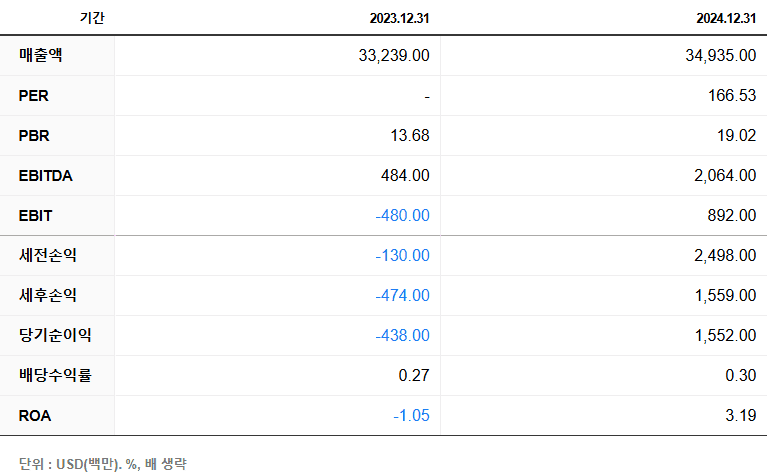
Task: Click the 세전손익 value 2,498.00
Action: [725, 256]
